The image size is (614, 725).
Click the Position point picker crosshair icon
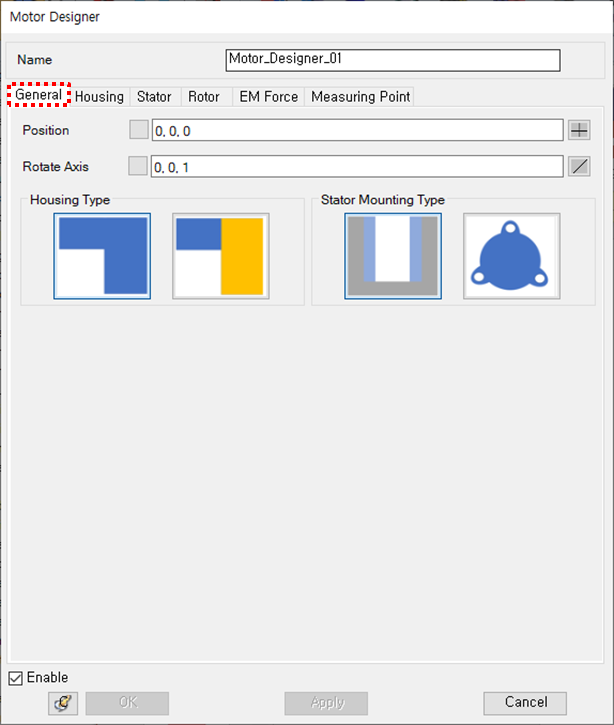click(x=579, y=130)
